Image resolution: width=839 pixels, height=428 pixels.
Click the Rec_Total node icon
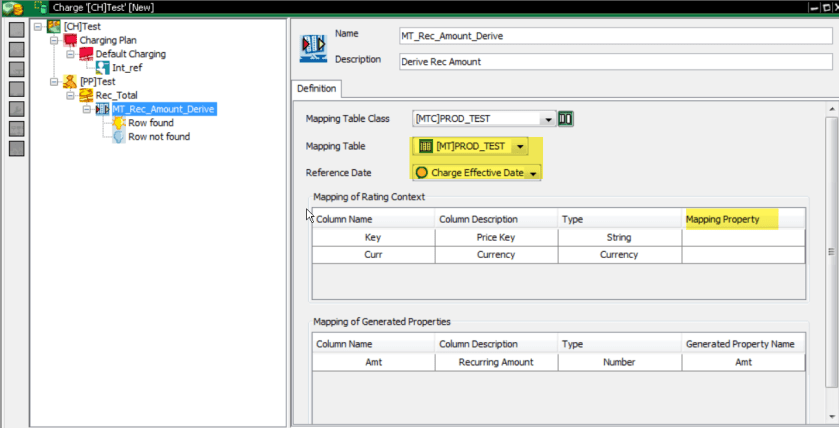pos(86,96)
